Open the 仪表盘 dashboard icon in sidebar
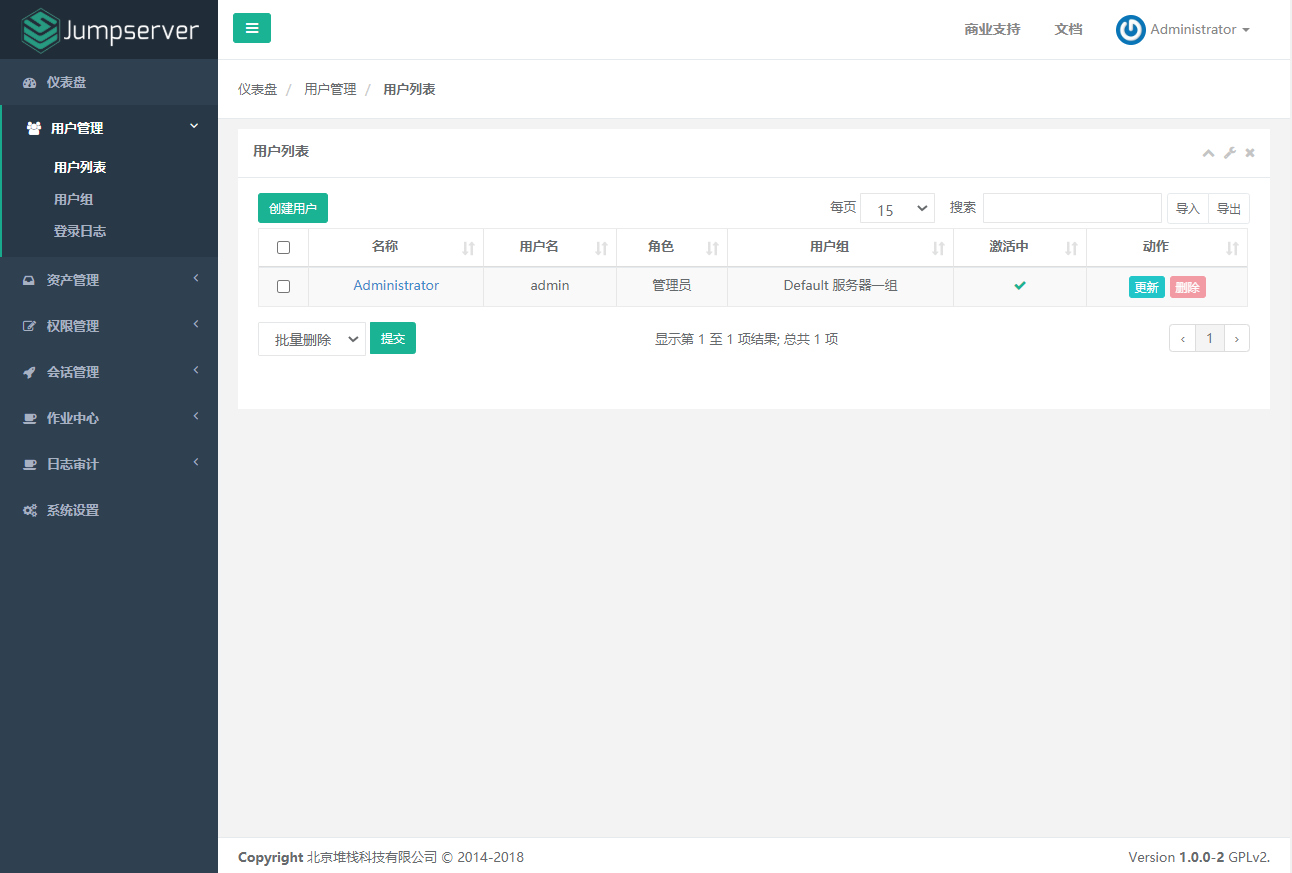Screen dimensions: 1292x873 (28, 82)
